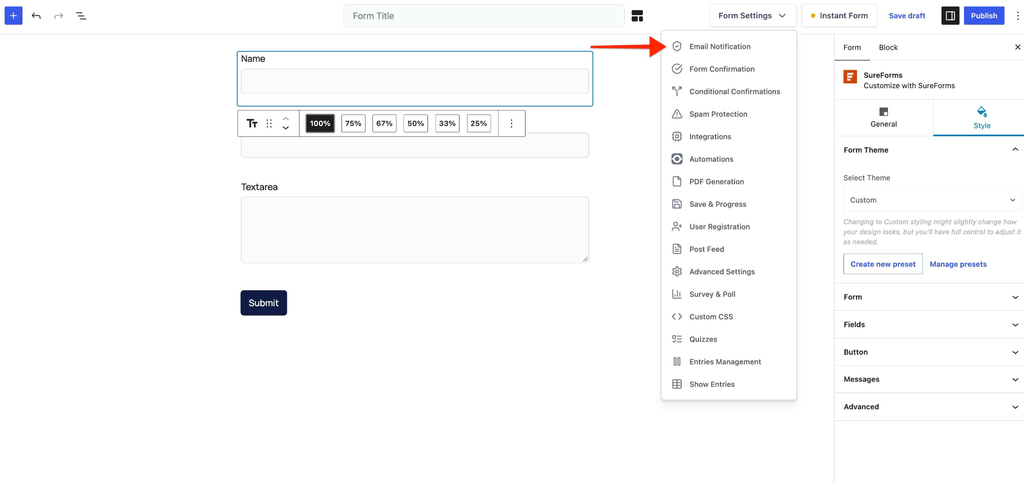Set field width to 25%

479,123
